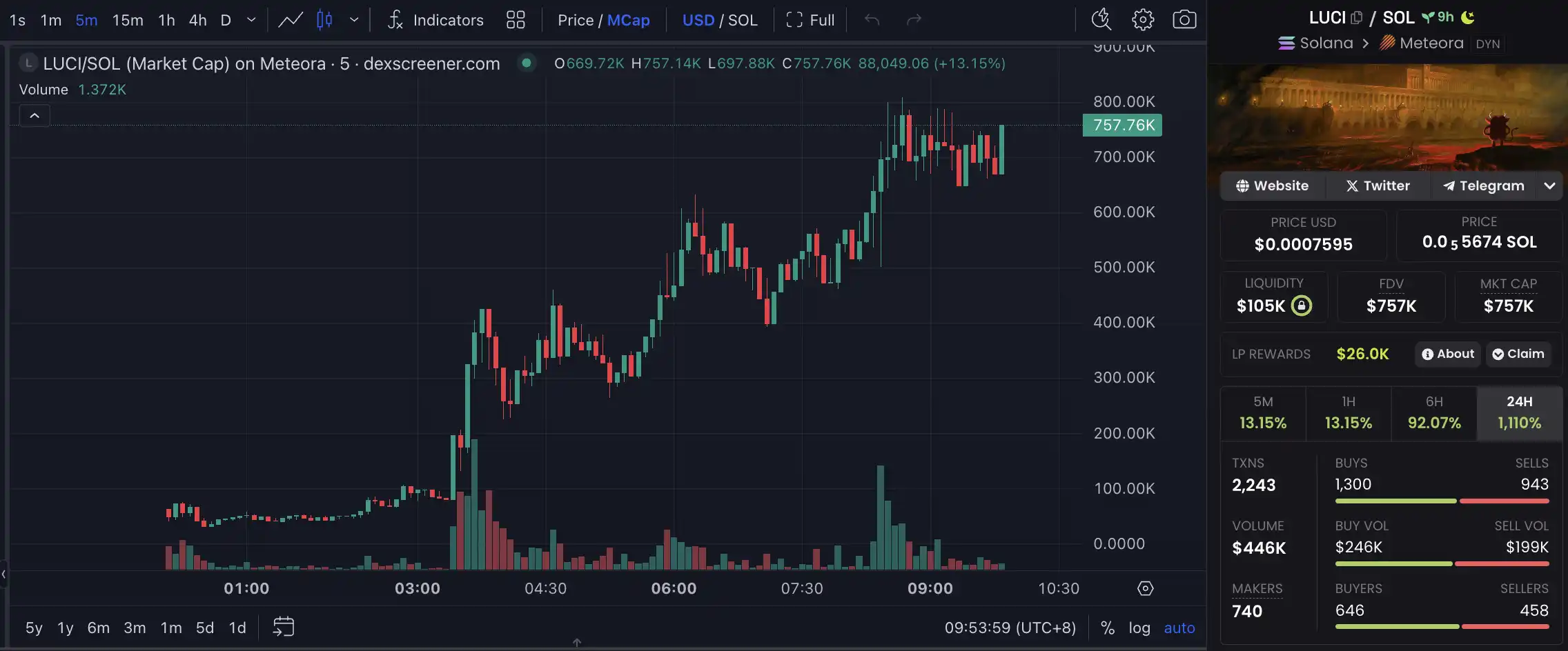Toggle the percent scale mode
This screenshot has height=651, width=1568.
pos(1108,628)
